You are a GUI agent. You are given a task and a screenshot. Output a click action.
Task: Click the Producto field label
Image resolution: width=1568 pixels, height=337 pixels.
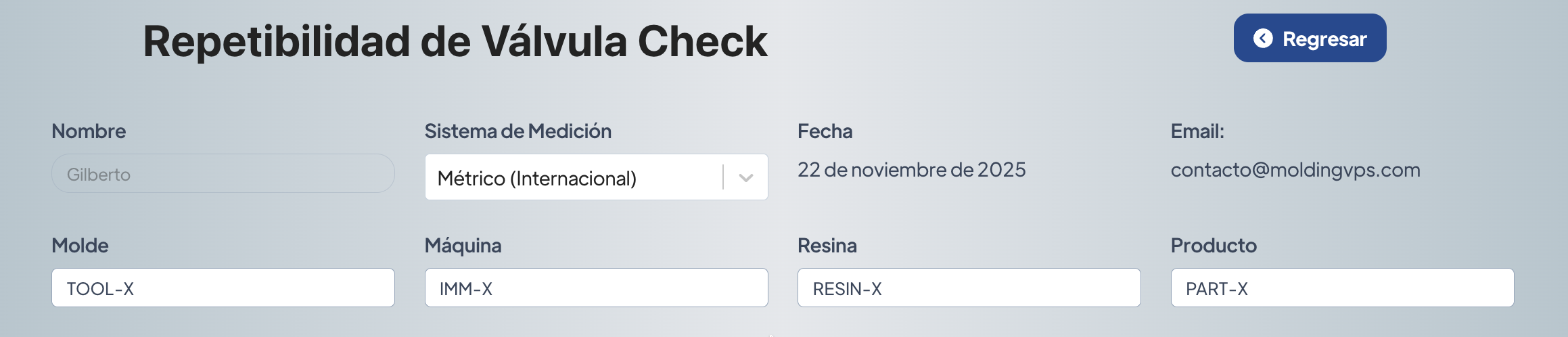(x=1214, y=246)
